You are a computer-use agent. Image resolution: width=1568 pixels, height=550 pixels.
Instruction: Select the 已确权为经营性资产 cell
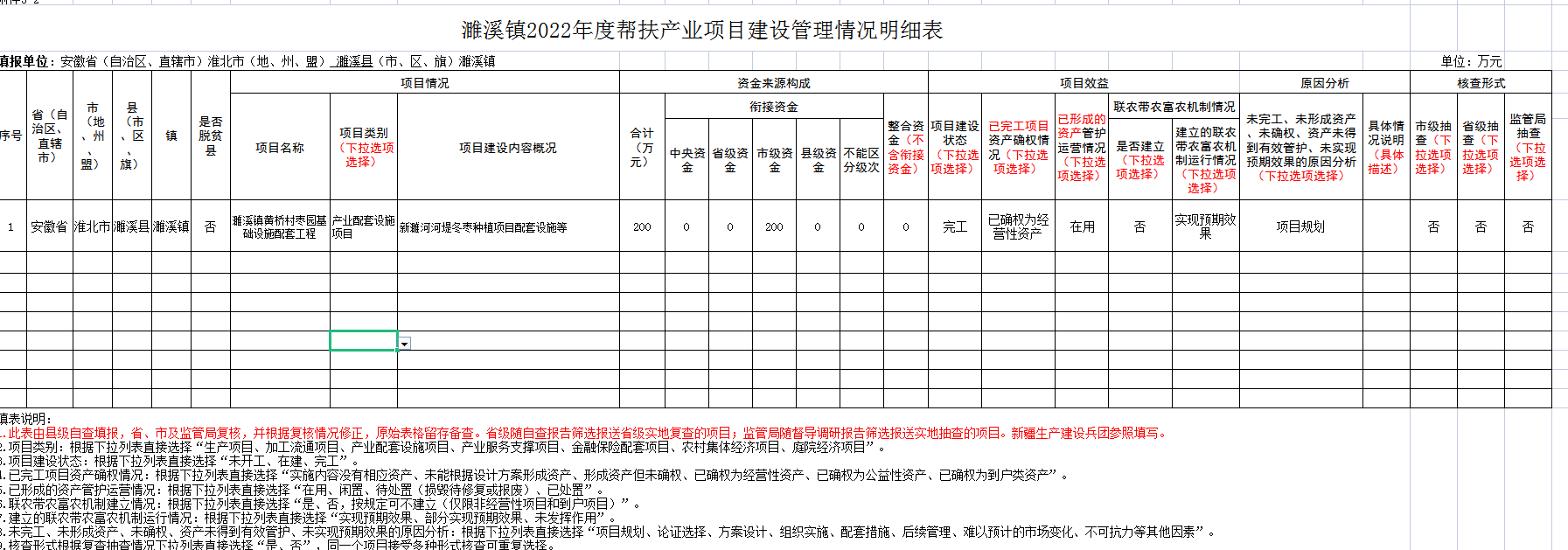click(1019, 226)
